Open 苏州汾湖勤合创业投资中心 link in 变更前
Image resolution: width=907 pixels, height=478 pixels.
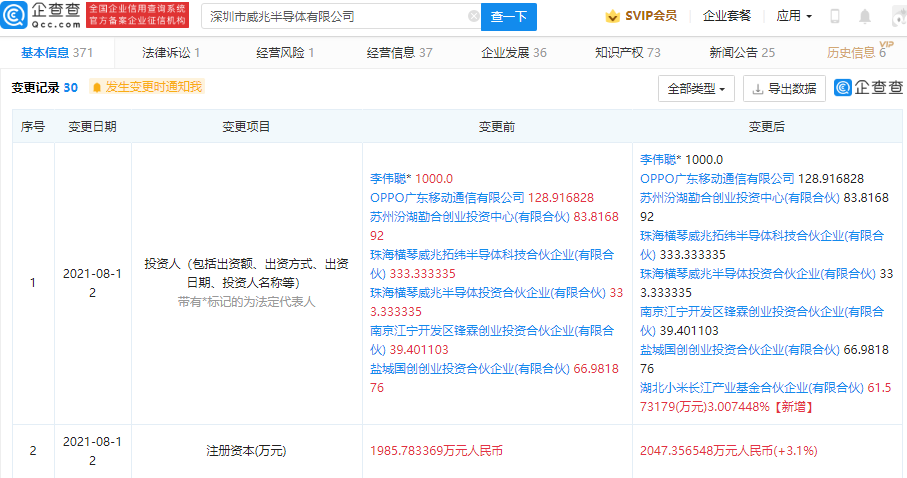[470, 217]
